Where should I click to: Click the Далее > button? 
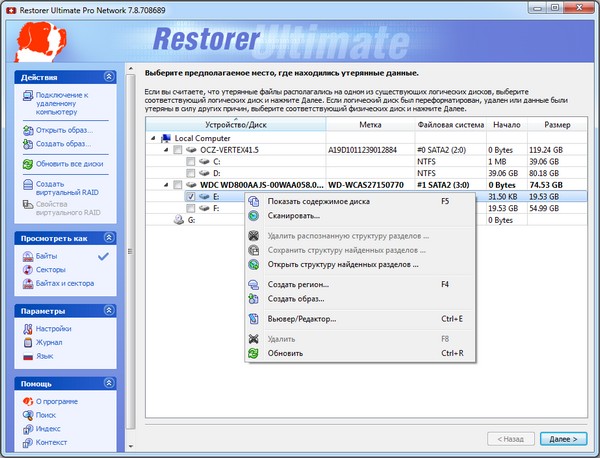(563, 439)
